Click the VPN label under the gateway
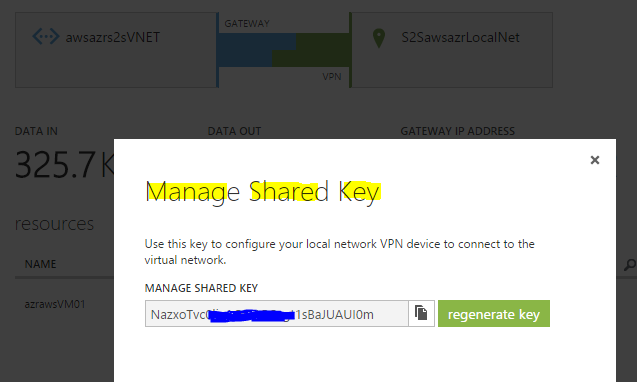This screenshot has height=382, width=637. (332, 77)
